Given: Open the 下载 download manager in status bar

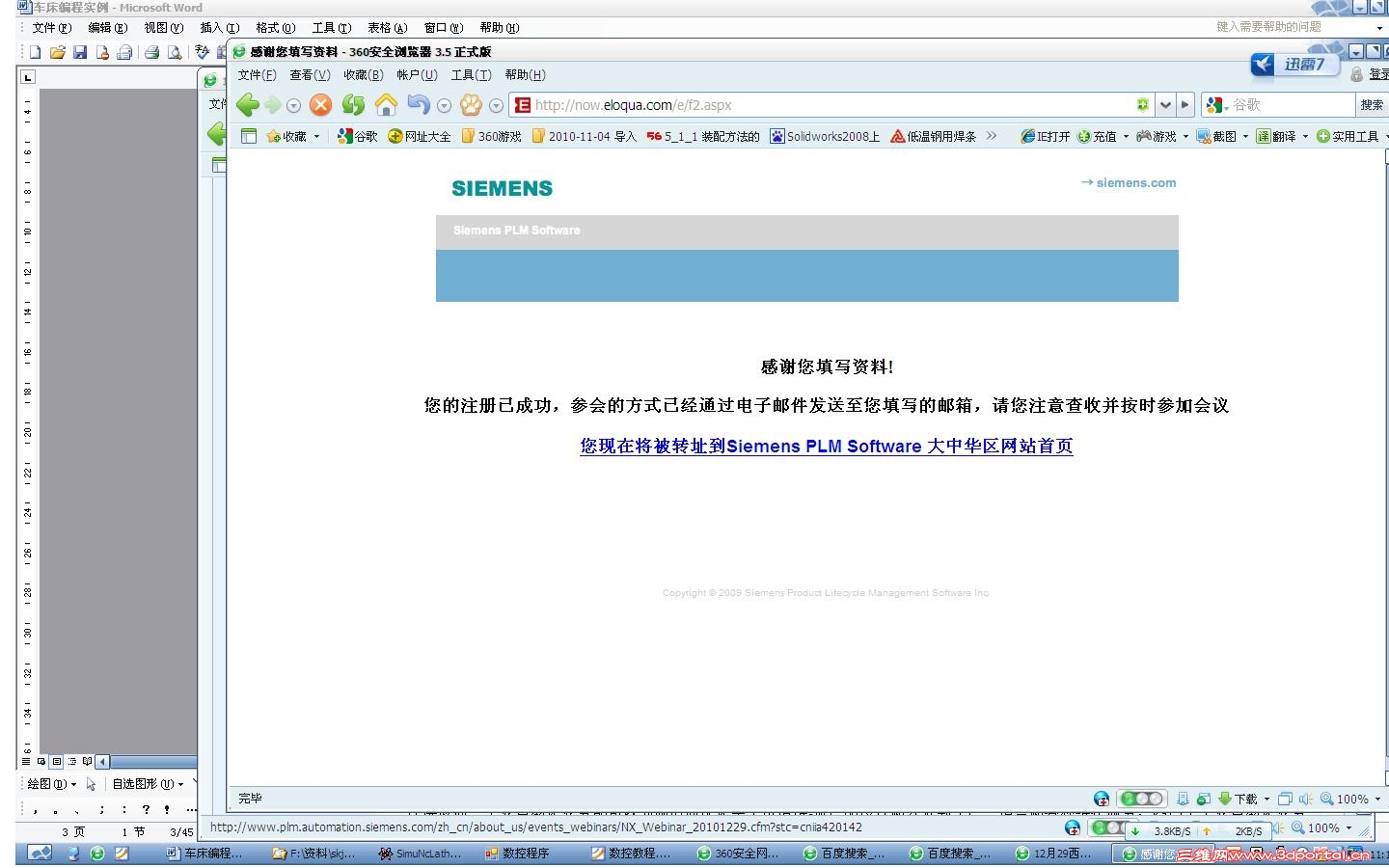Looking at the screenshot, I should (x=1244, y=799).
